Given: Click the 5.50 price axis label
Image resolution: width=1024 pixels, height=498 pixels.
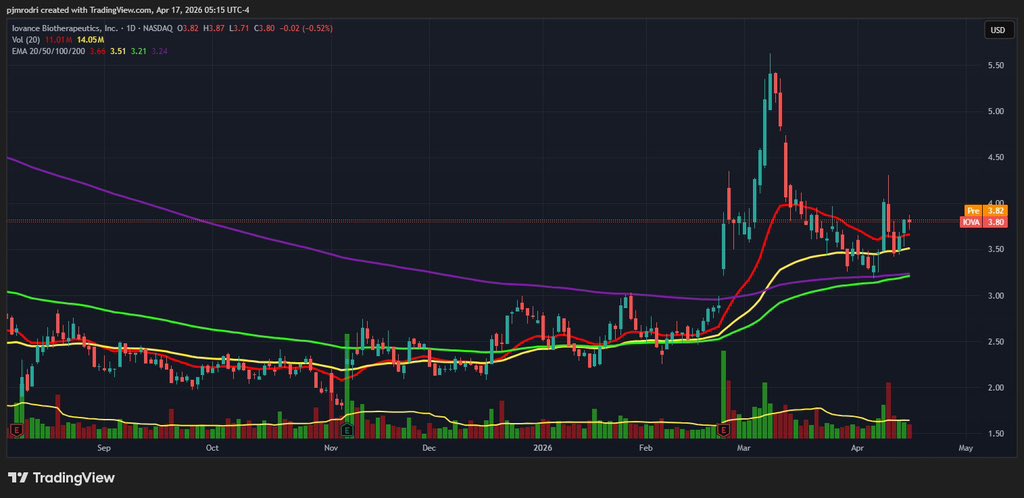Looking at the screenshot, I should click(x=996, y=66).
